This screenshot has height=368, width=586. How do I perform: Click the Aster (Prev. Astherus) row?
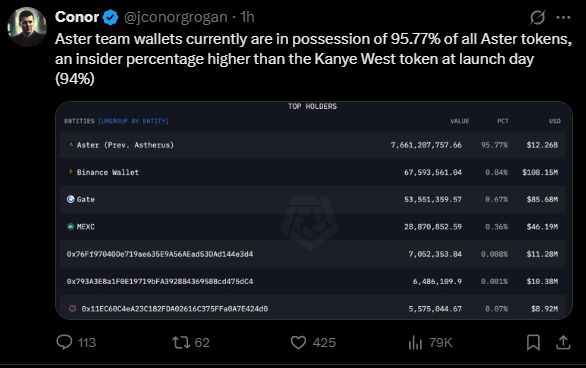pos(312,145)
